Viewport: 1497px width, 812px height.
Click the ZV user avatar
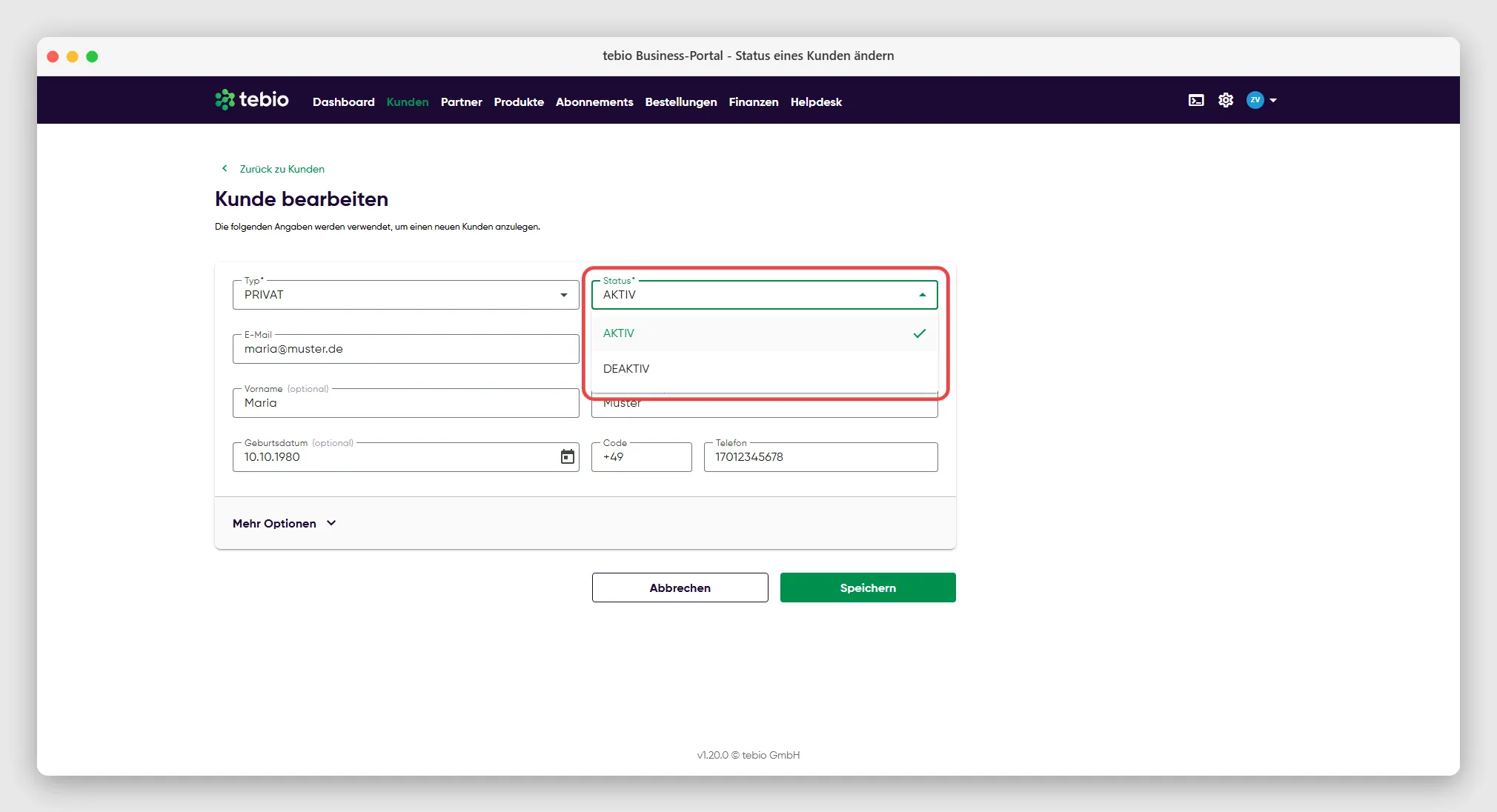point(1255,100)
